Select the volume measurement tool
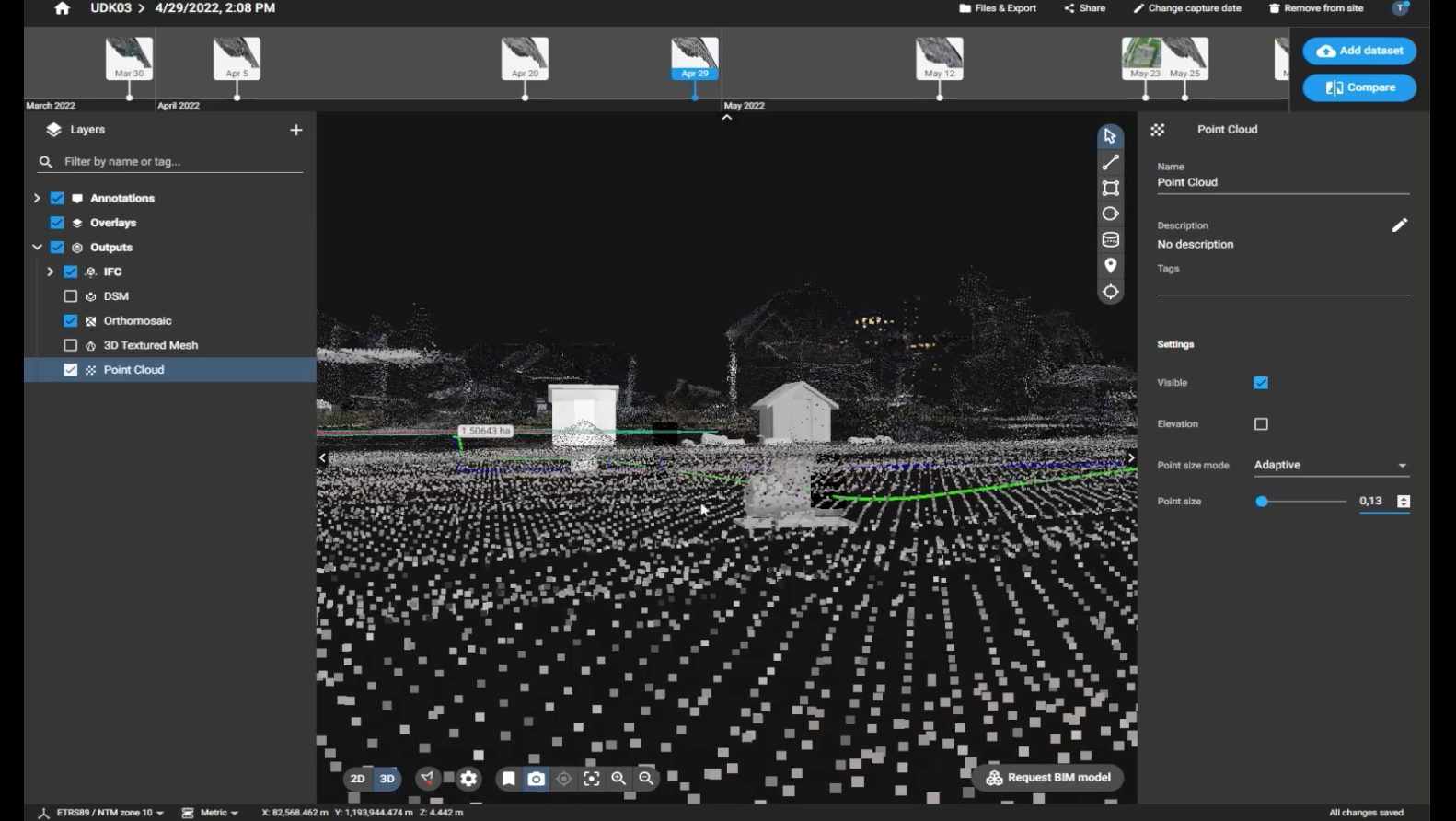The image size is (1456, 821). [x=1111, y=240]
